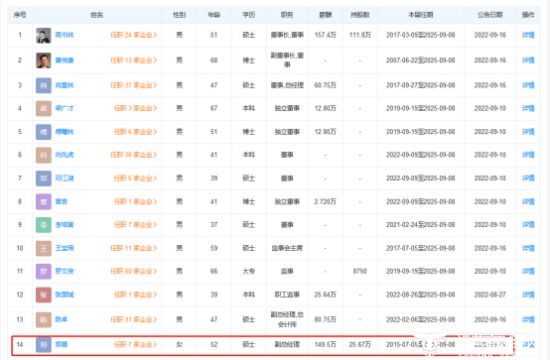Select shares cell '8750' in row 11
Viewport: 550px width, 360px height.
tap(360, 271)
